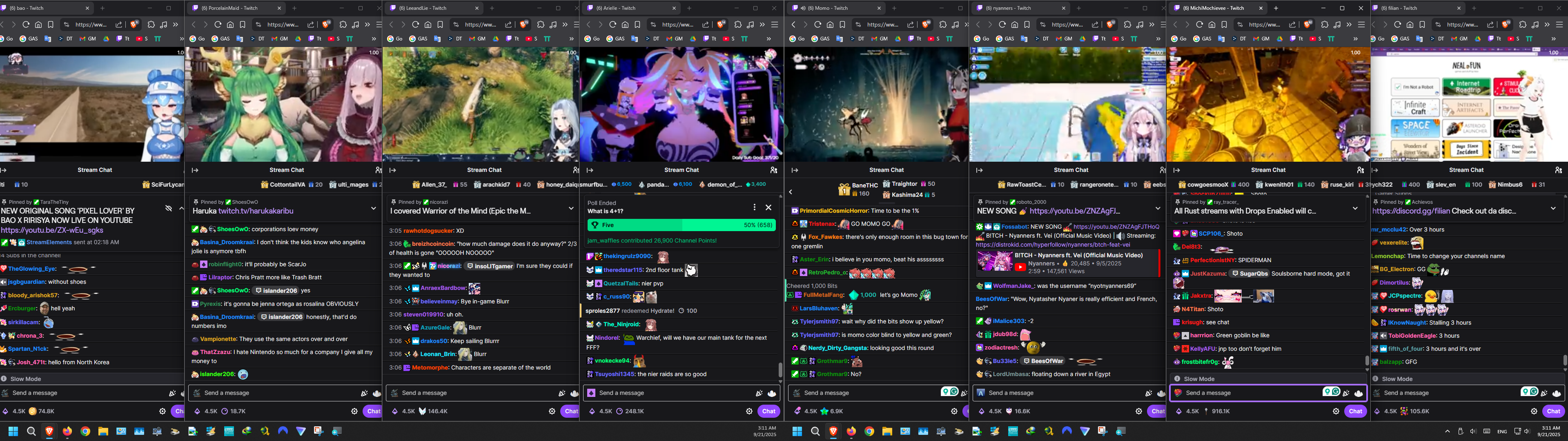The image size is (1568, 441).
Task: Click the Firefox icon in the right taskbar
Action: (x=851, y=431)
